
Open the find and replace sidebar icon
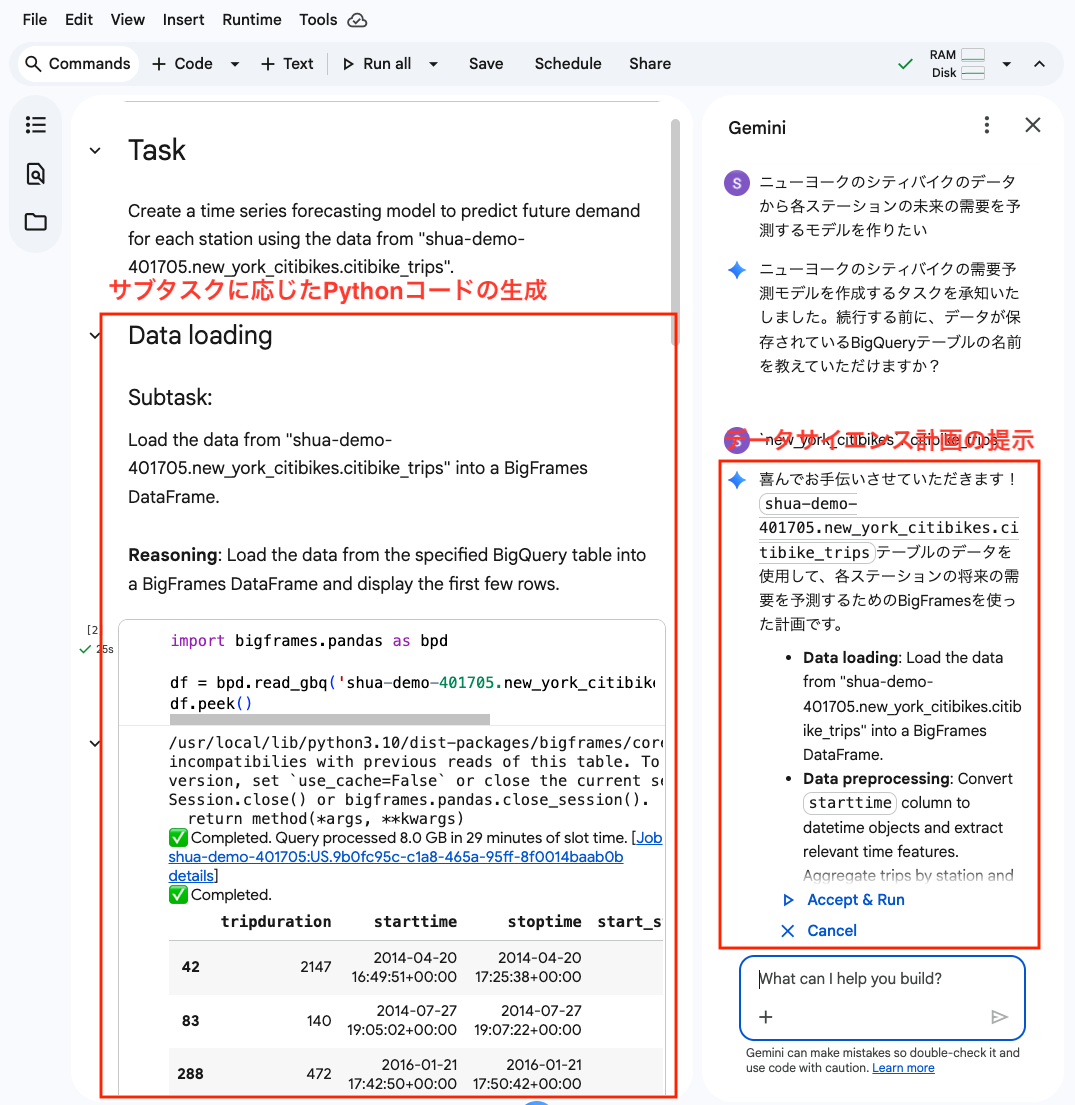tap(36, 173)
